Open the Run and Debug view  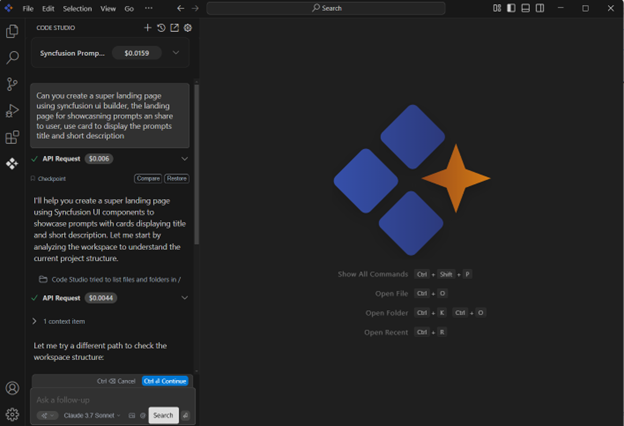(x=12, y=111)
